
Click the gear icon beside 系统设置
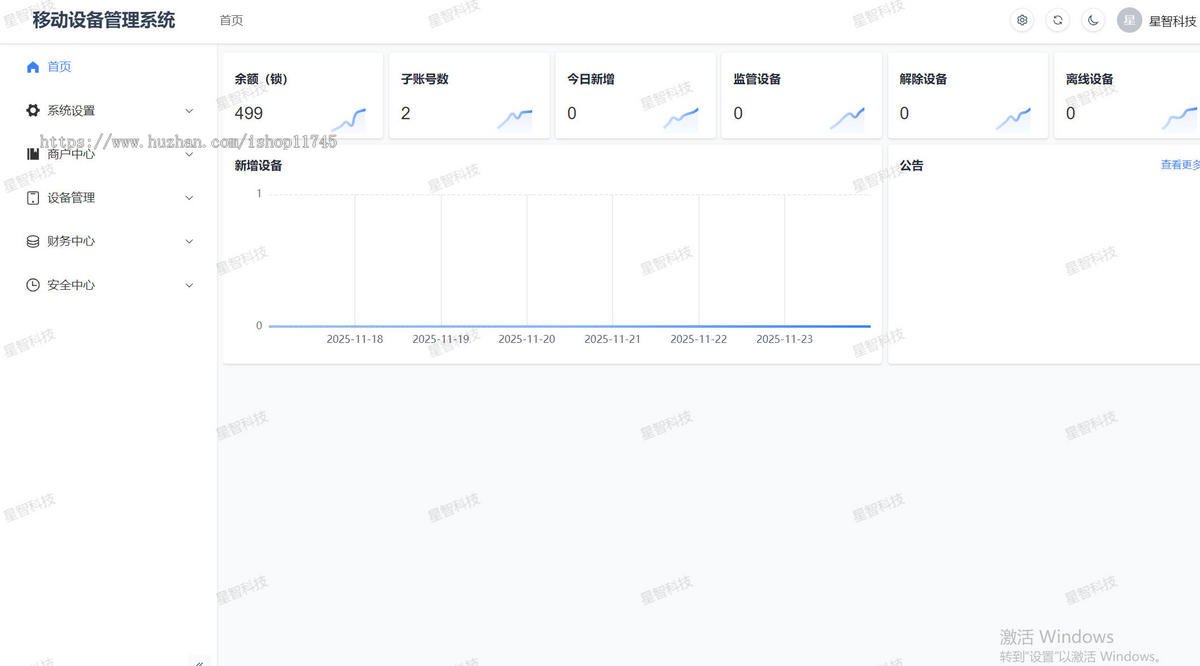33,111
